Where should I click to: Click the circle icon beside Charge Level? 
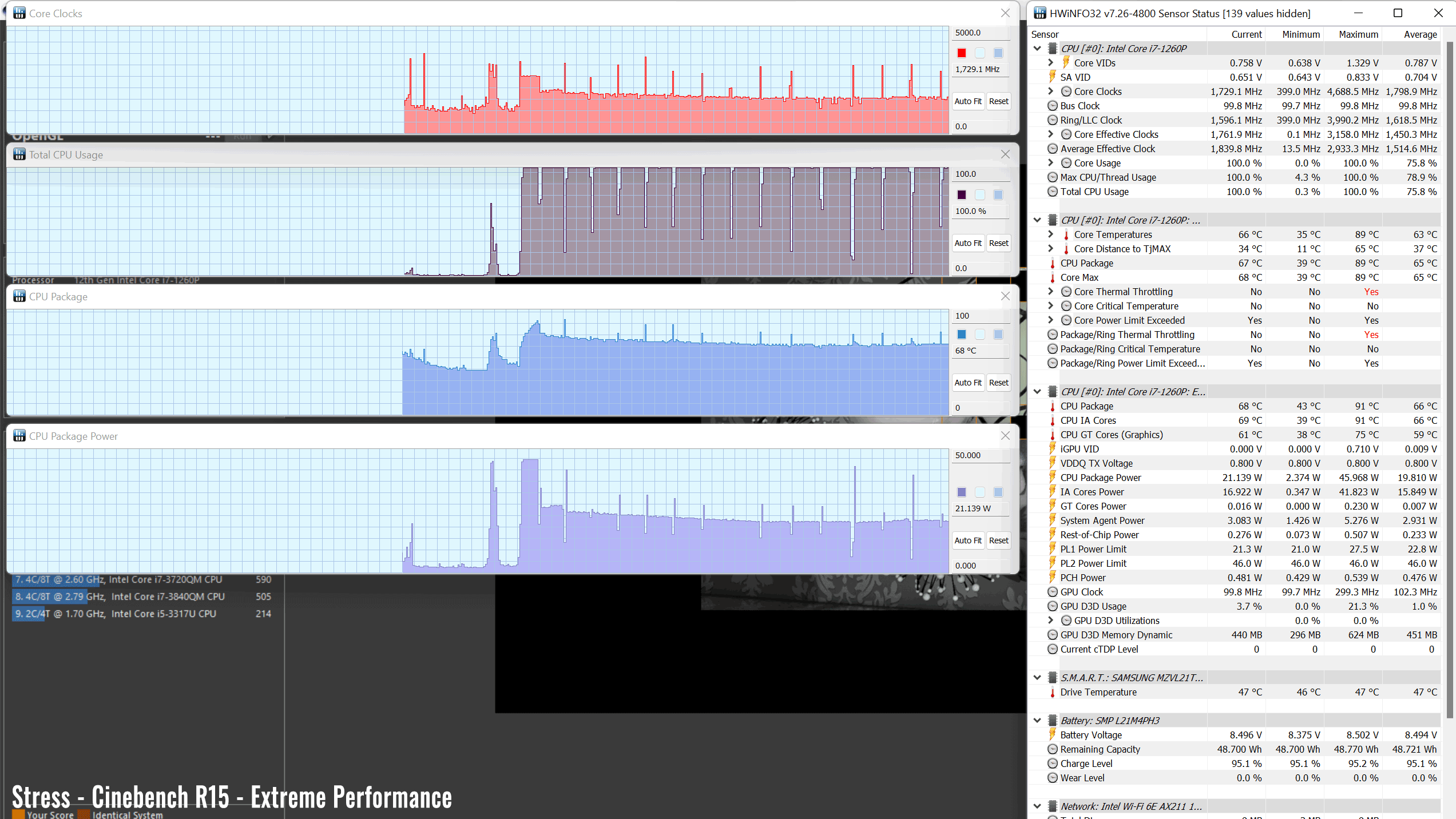tap(1052, 764)
